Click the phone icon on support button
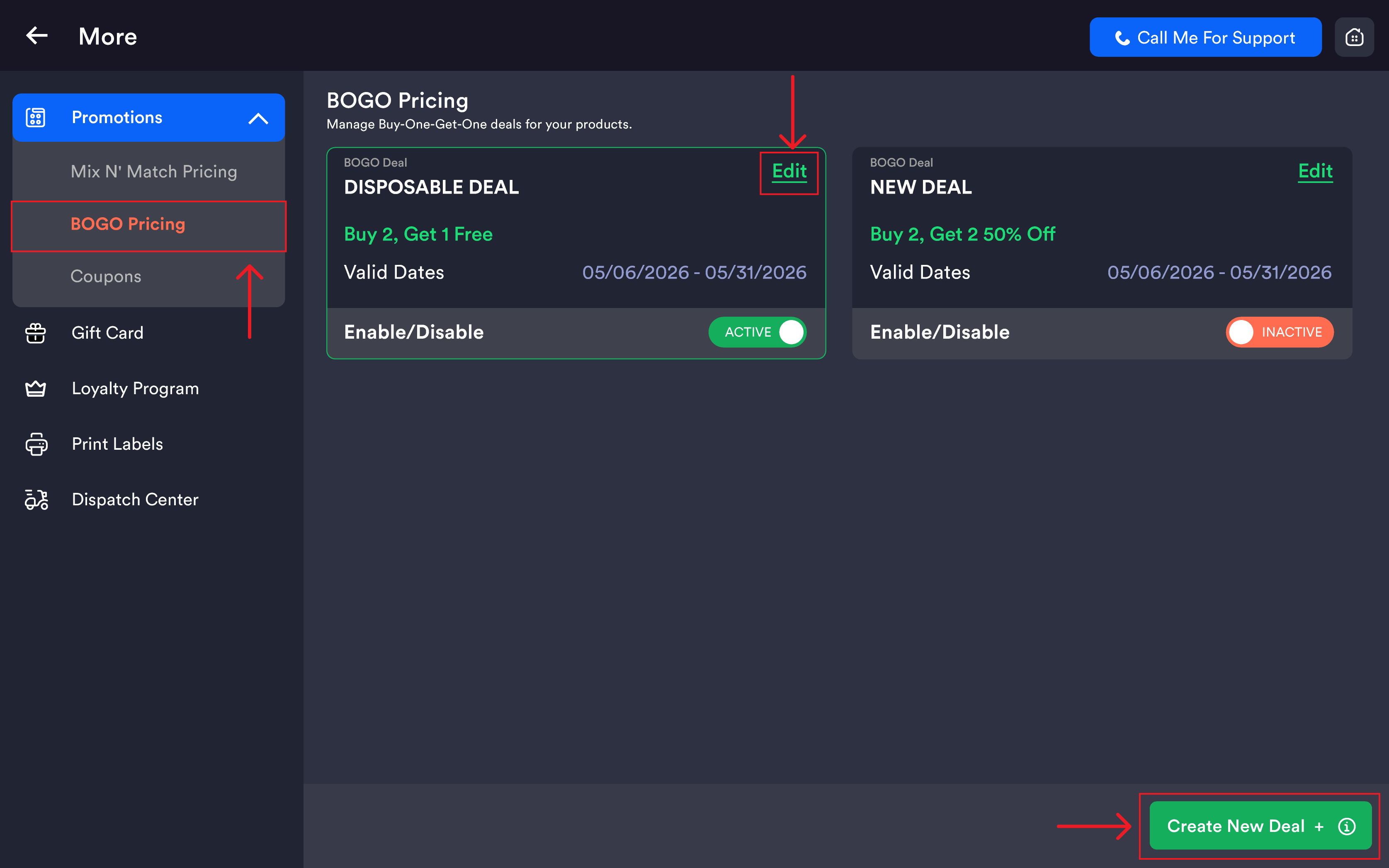This screenshot has width=1389, height=868. click(x=1122, y=38)
